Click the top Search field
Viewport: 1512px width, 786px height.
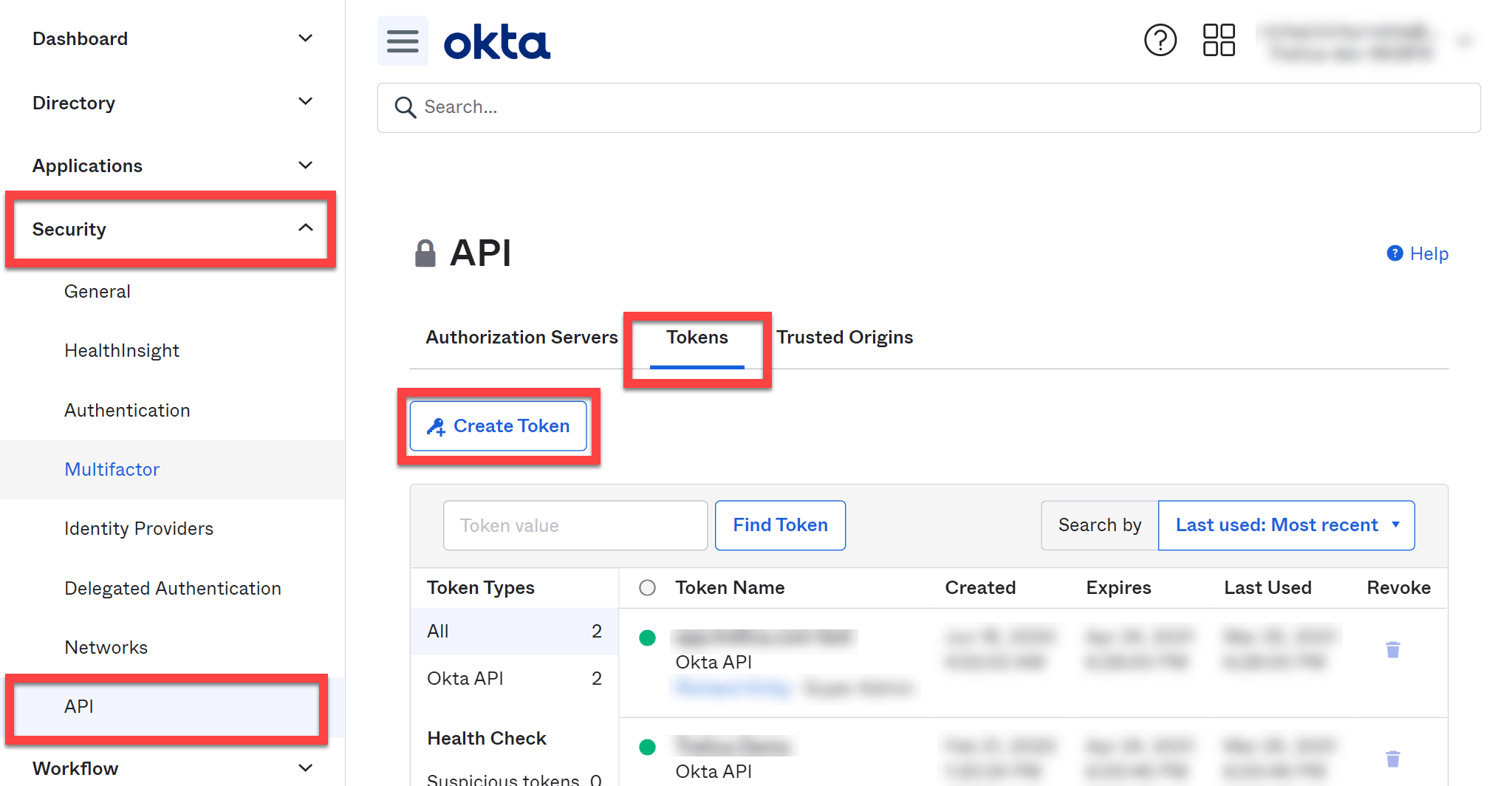pos(929,108)
